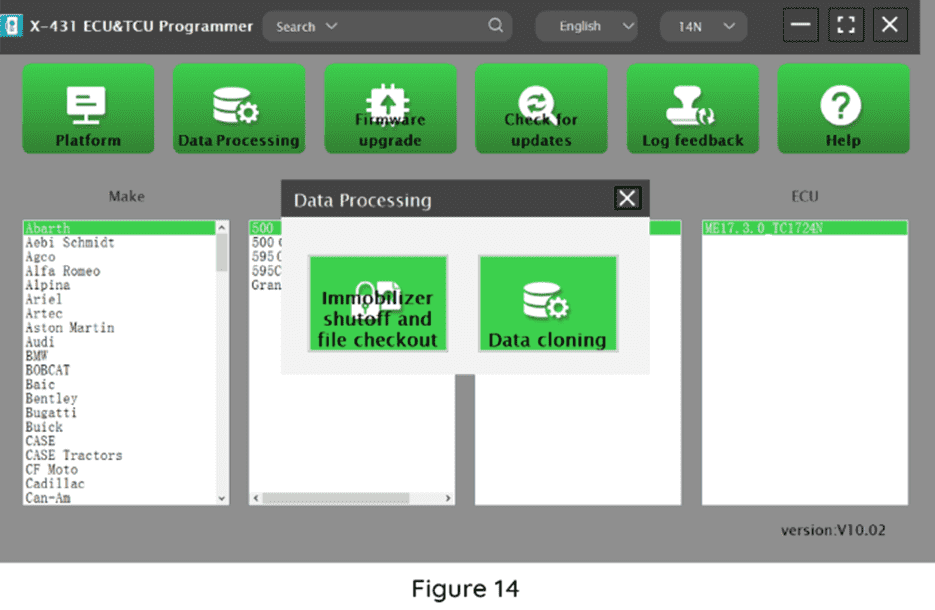Screen dimensions: 935x610
Task: Select Can-Am in Make list
Action: click(119, 497)
